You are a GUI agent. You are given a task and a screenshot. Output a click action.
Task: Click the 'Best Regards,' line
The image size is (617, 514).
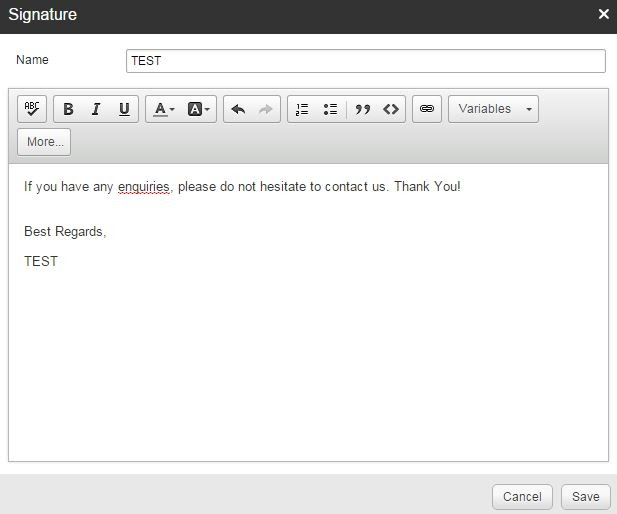65,231
